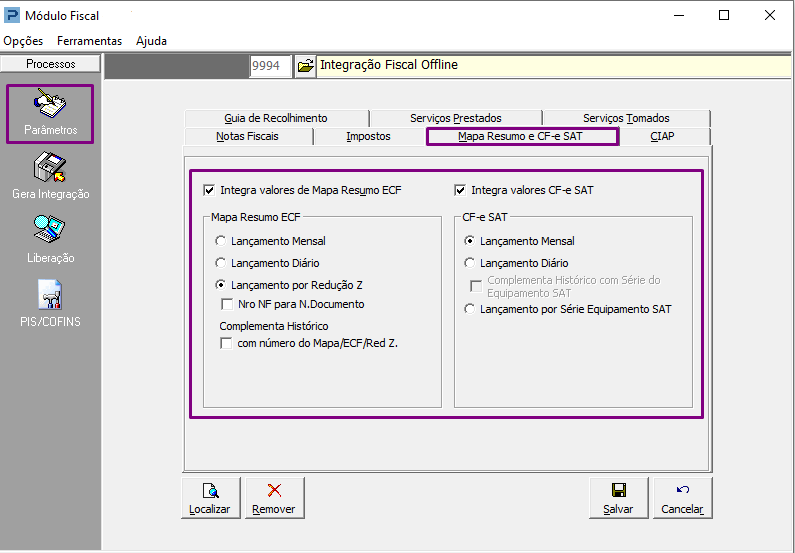795x553 pixels.
Task: Switch to Serviços Tomados tab
Action: [626, 118]
